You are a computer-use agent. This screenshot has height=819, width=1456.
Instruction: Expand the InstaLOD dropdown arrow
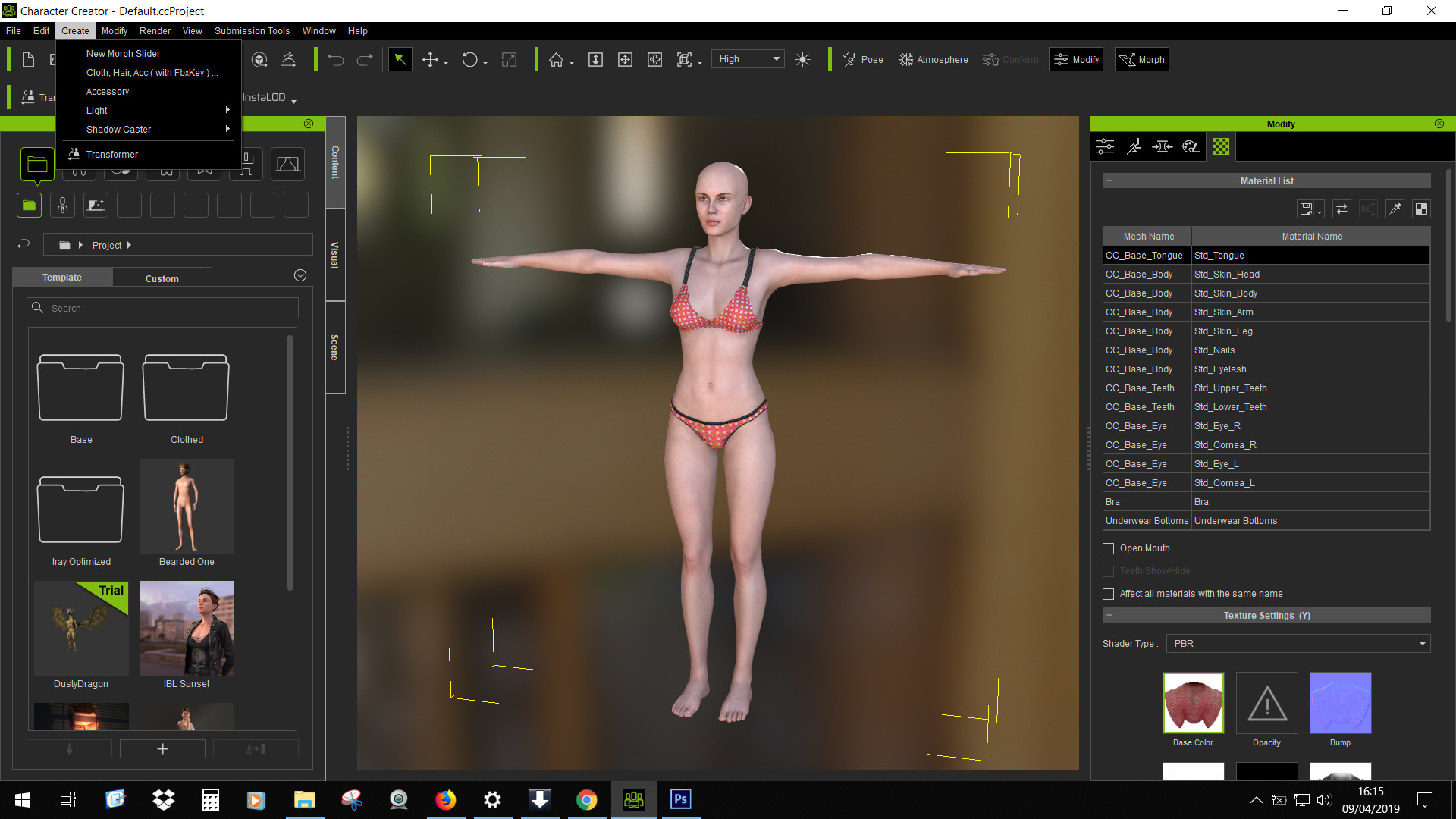point(293,100)
